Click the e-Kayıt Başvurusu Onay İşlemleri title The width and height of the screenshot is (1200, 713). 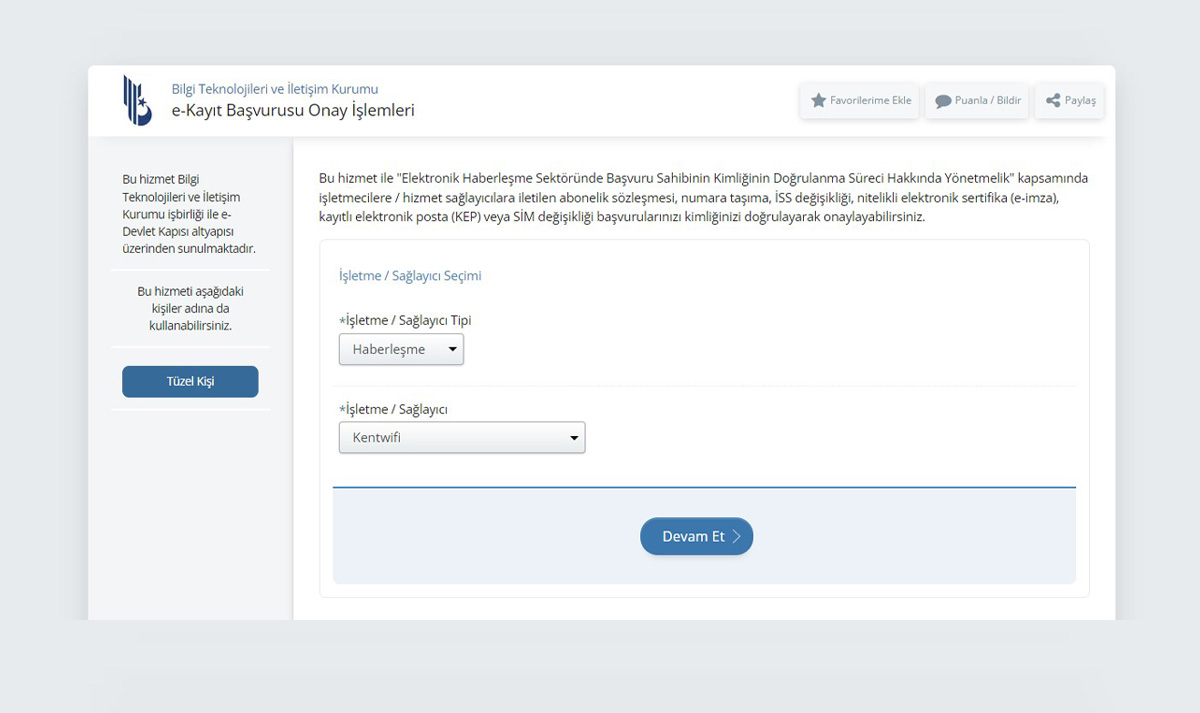pyautogui.click(x=293, y=111)
